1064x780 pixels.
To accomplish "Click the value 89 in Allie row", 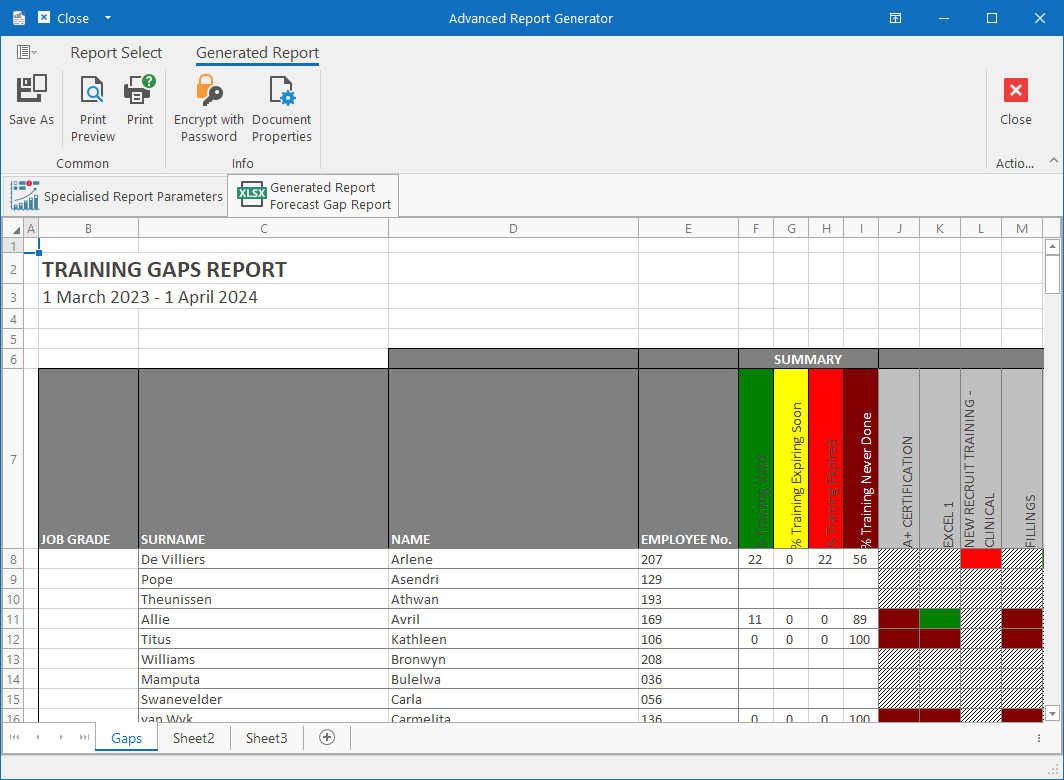I will click(x=860, y=619).
